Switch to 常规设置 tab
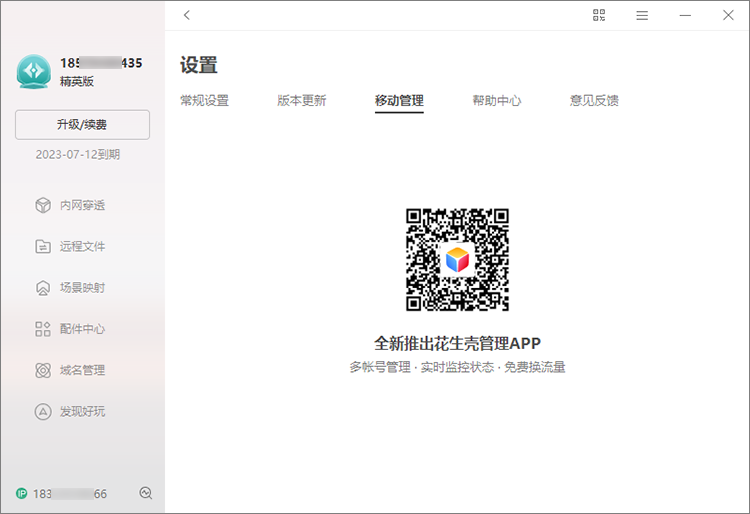Viewport: 750px width, 514px height. point(204,100)
